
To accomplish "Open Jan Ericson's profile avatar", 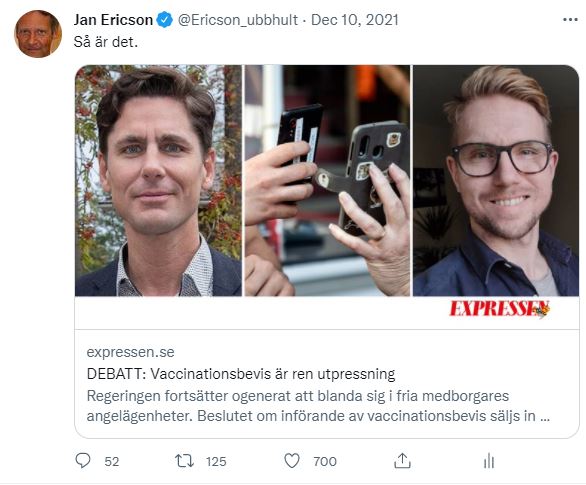I will [38, 34].
